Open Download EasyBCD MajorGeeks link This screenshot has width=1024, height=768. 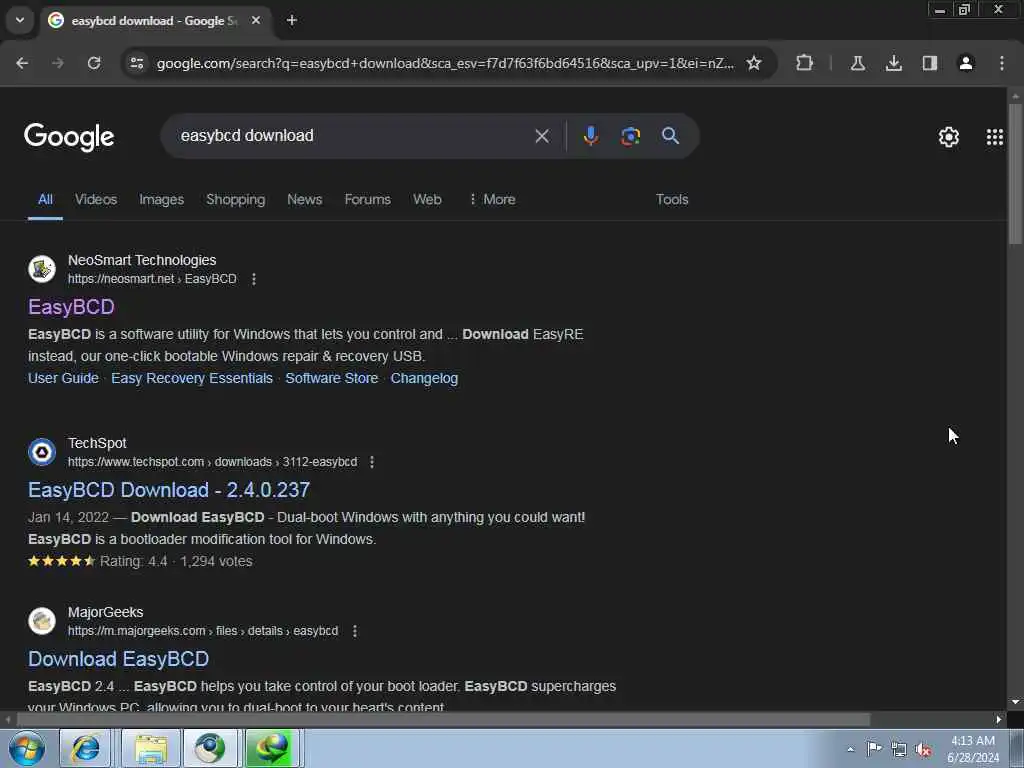click(118, 659)
